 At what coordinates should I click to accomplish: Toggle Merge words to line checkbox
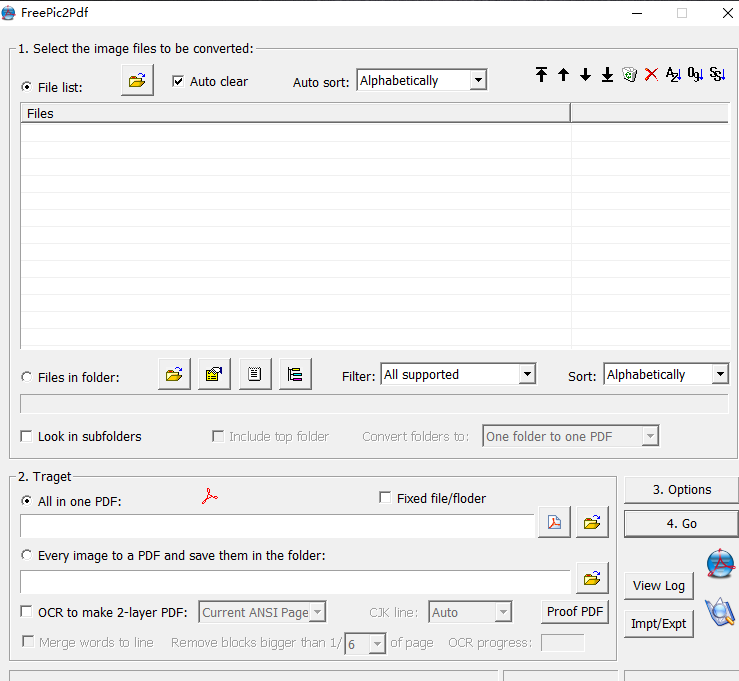[28, 641]
